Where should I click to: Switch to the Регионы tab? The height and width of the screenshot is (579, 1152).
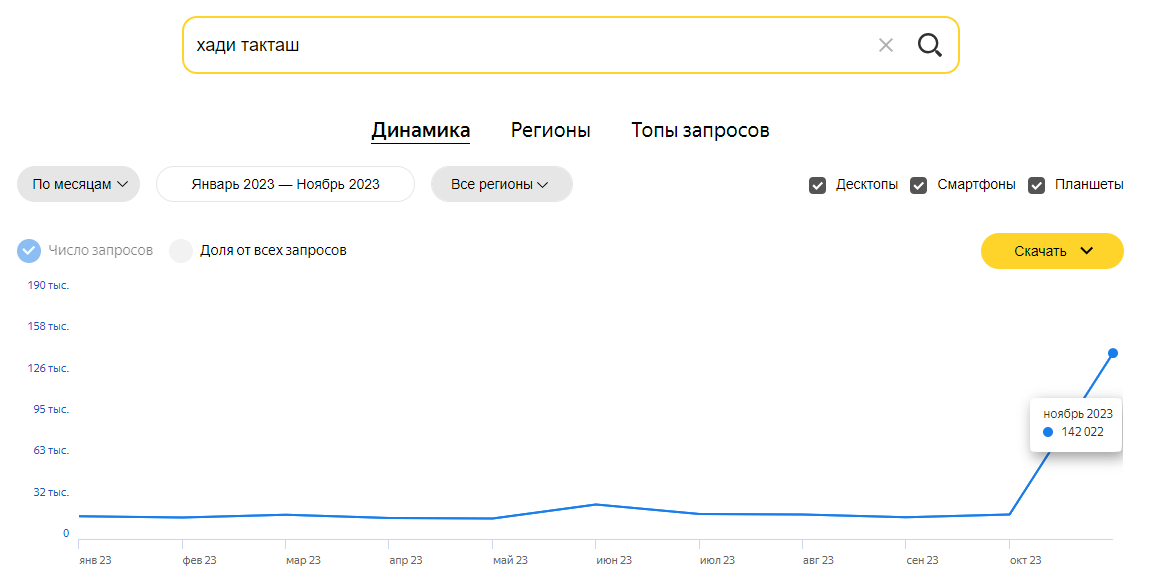[550, 131]
